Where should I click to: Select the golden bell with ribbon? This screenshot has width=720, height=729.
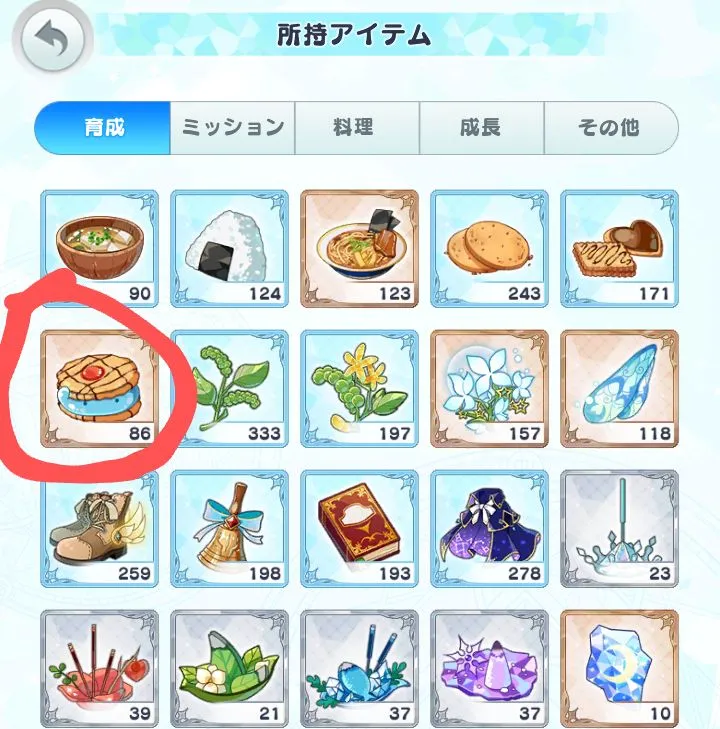coord(230,529)
